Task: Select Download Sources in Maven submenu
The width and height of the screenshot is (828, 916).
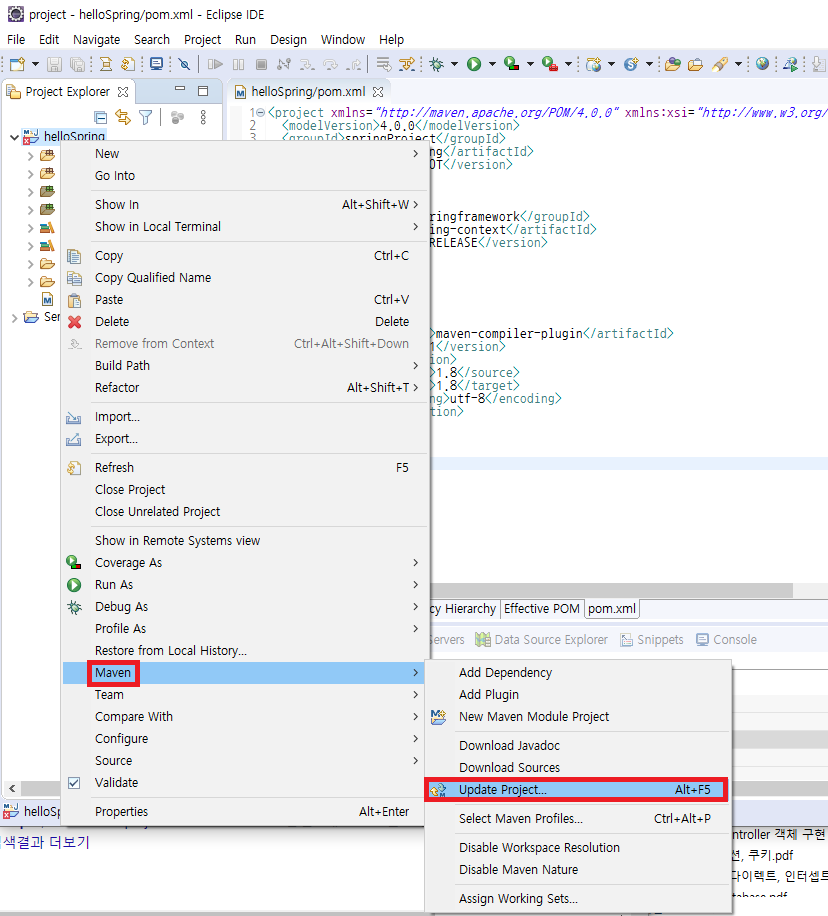Action: 578,768
